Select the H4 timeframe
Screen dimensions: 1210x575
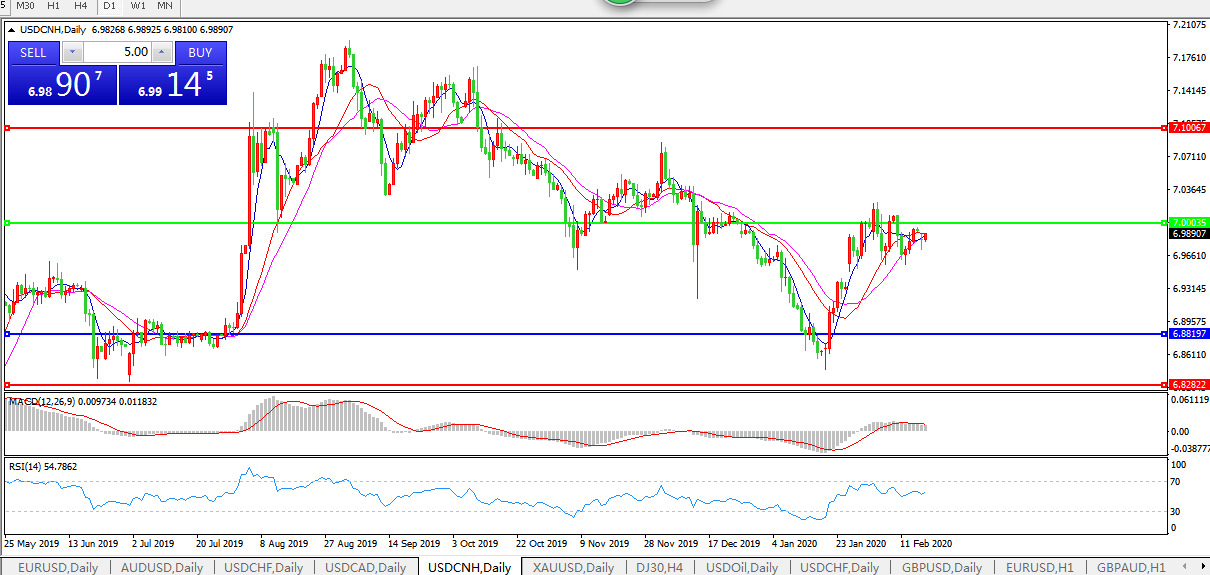[x=80, y=5]
